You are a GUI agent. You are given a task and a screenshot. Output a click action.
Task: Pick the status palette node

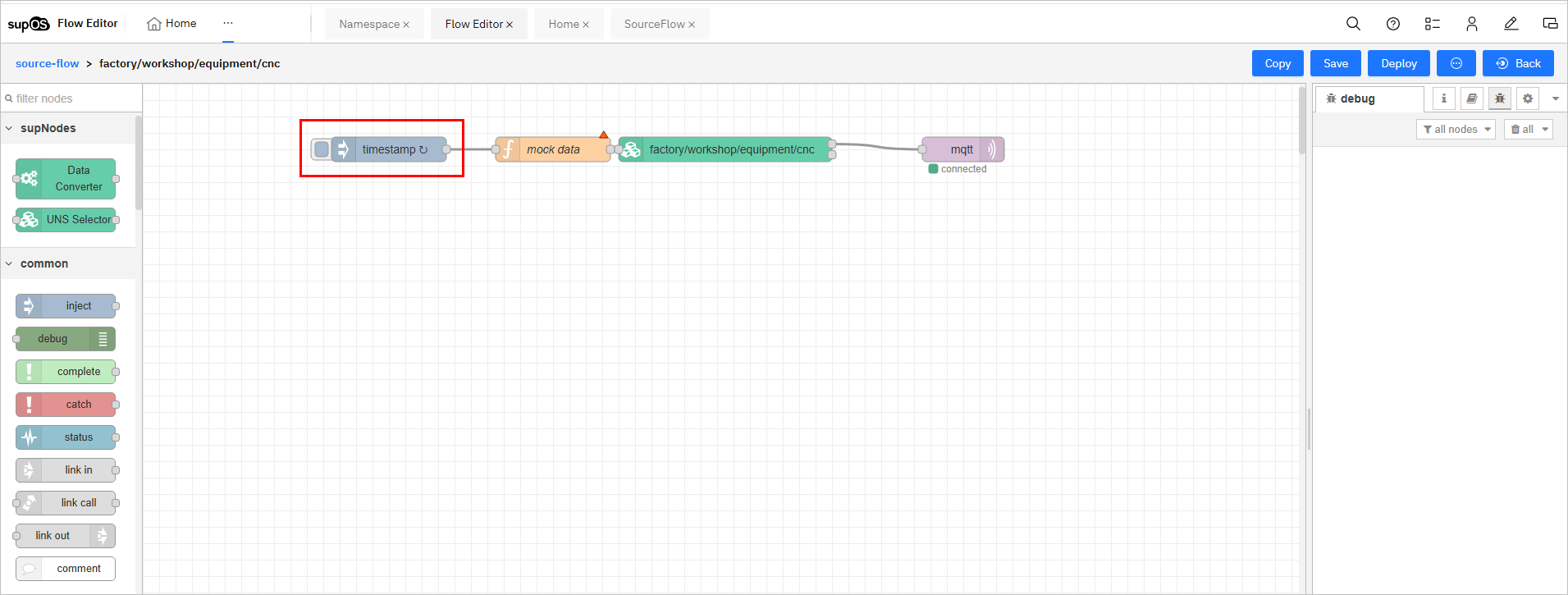[x=66, y=437]
